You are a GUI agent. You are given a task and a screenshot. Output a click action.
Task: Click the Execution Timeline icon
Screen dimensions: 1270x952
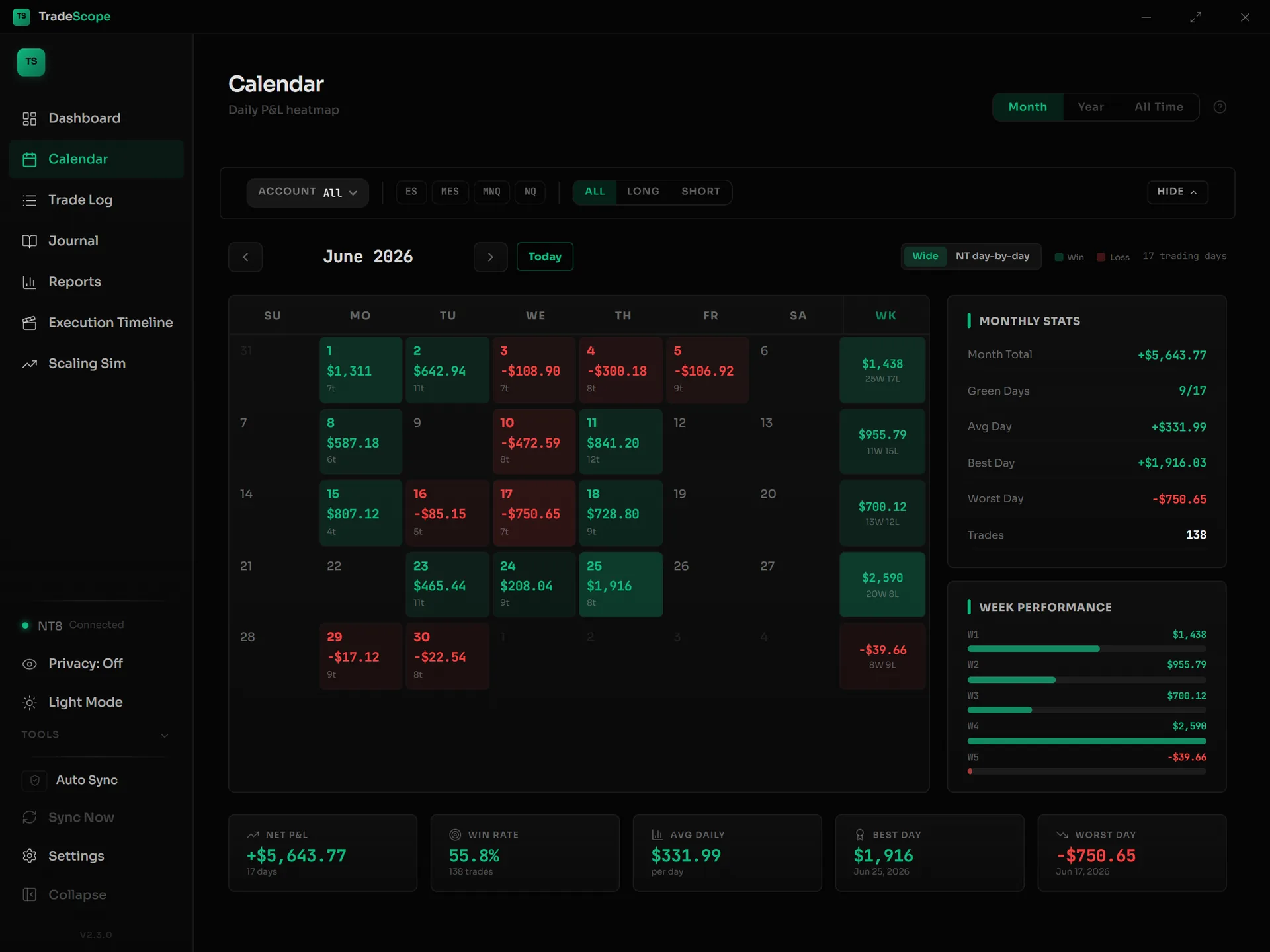pyautogui.click(x=29, y=323)
